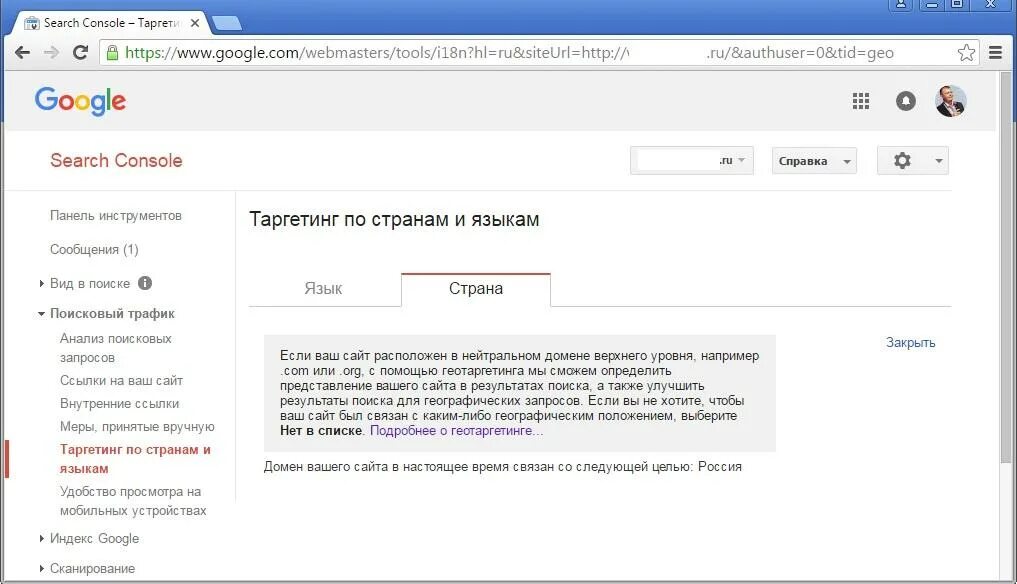Open the Подробнее о геотаргетинге link
The width and height of the screenshot is (1017, 584).
tap(457, 430)
